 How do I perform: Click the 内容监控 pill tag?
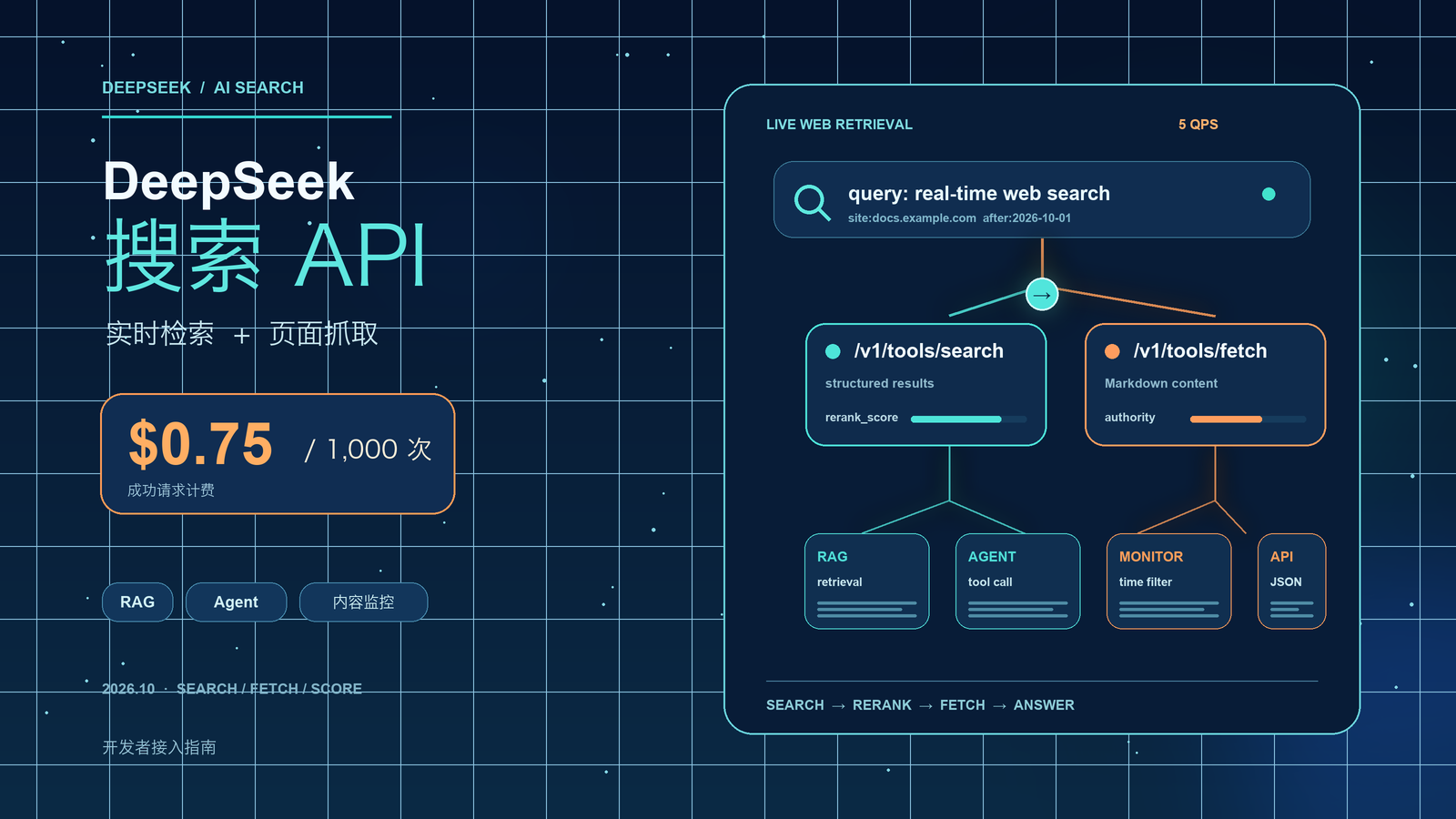(x=363, y=602)
